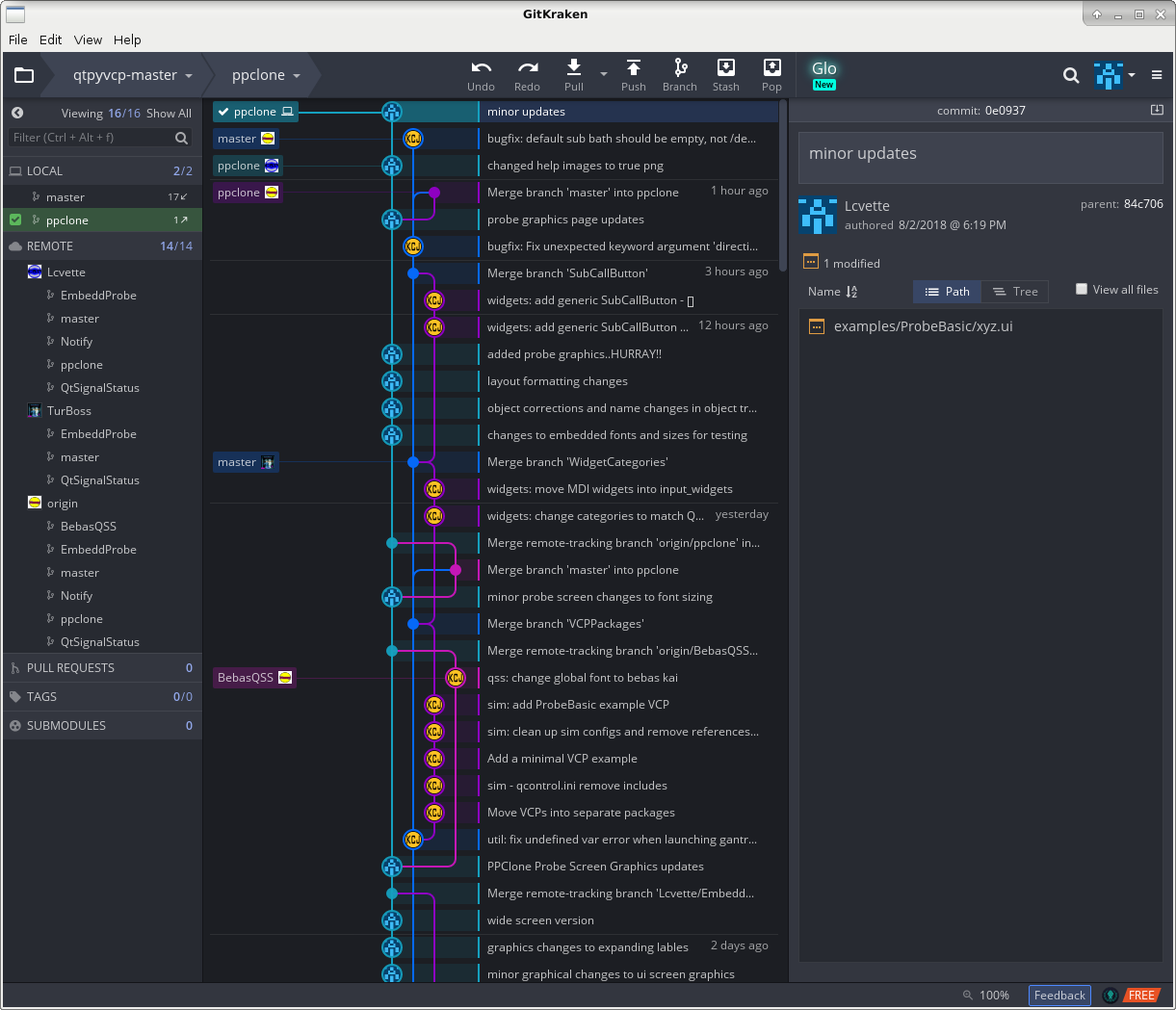The image size is (1176, 1010).
Task: Open the hamburger menu icon
Action: point(1157,75)
